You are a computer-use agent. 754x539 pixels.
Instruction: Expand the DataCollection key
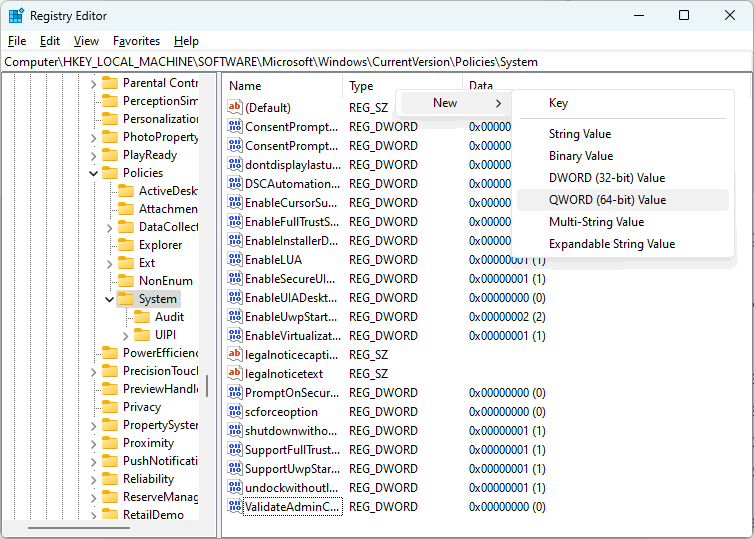[x=109, y=227]
